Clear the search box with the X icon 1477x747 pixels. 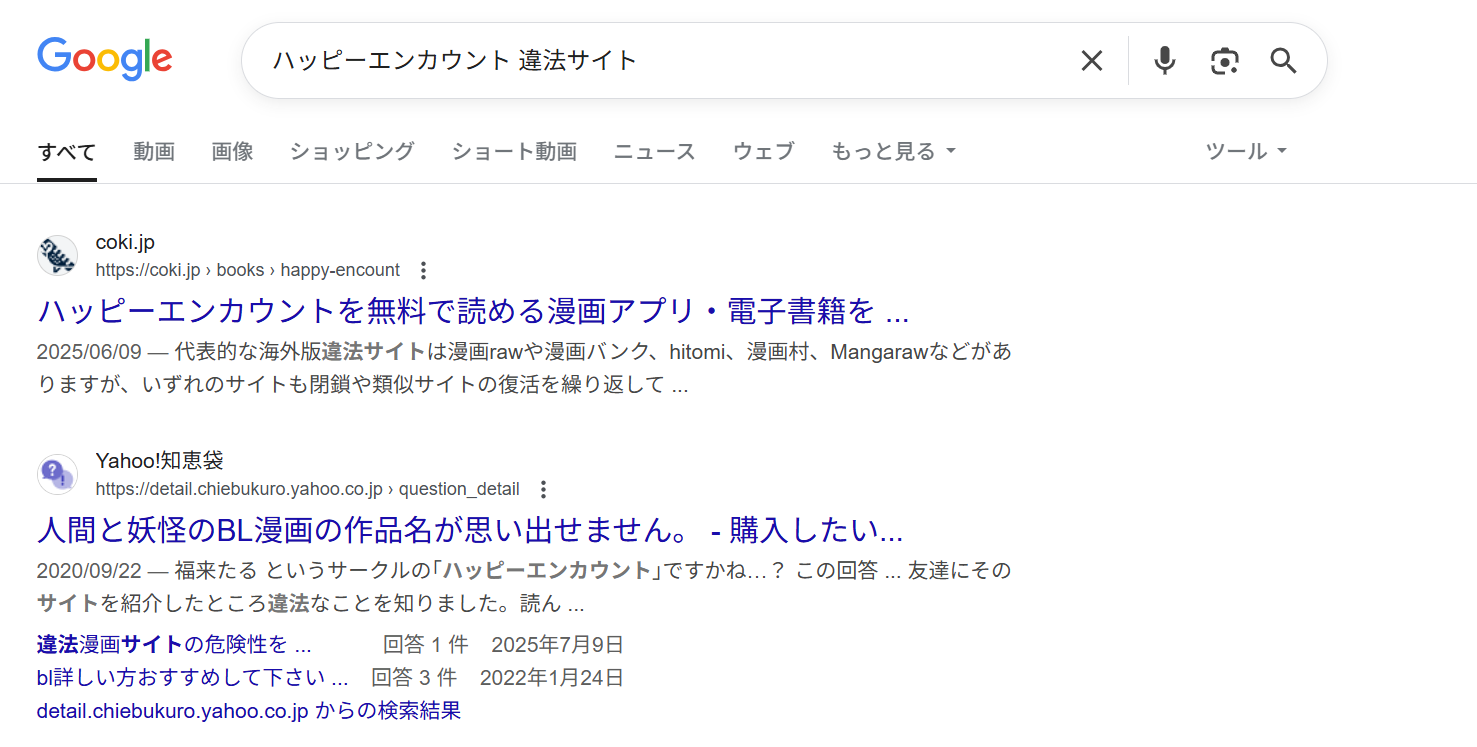(1091, 61)
